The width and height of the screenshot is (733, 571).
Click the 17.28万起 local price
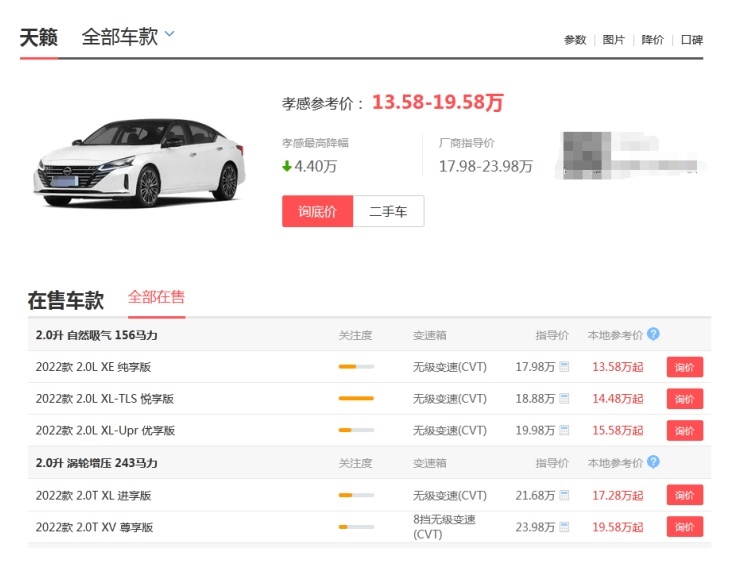pos(618,495)
